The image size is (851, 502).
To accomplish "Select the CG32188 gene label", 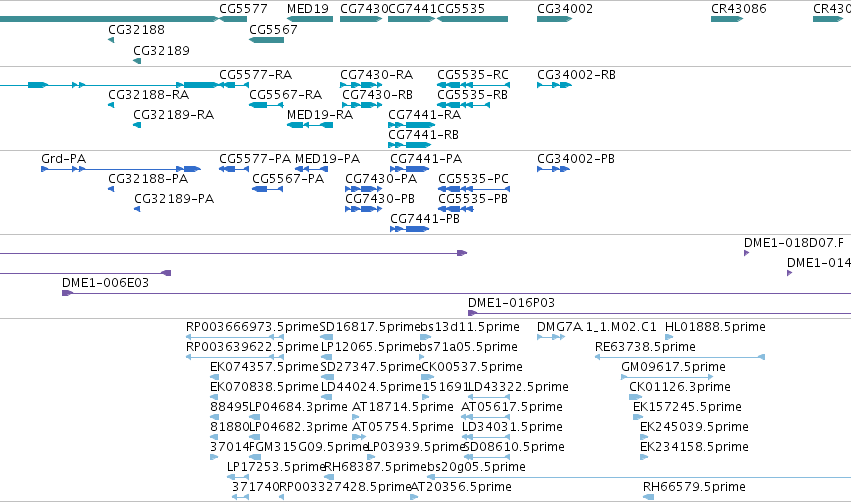I will point(136,30).
